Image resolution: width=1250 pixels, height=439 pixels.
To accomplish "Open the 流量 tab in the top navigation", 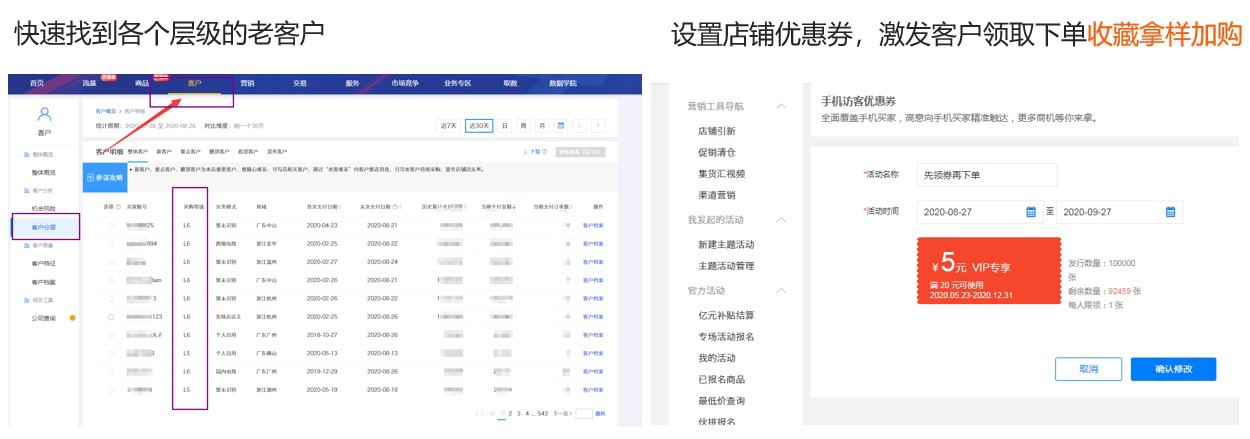I will click(x=89, y=83).
